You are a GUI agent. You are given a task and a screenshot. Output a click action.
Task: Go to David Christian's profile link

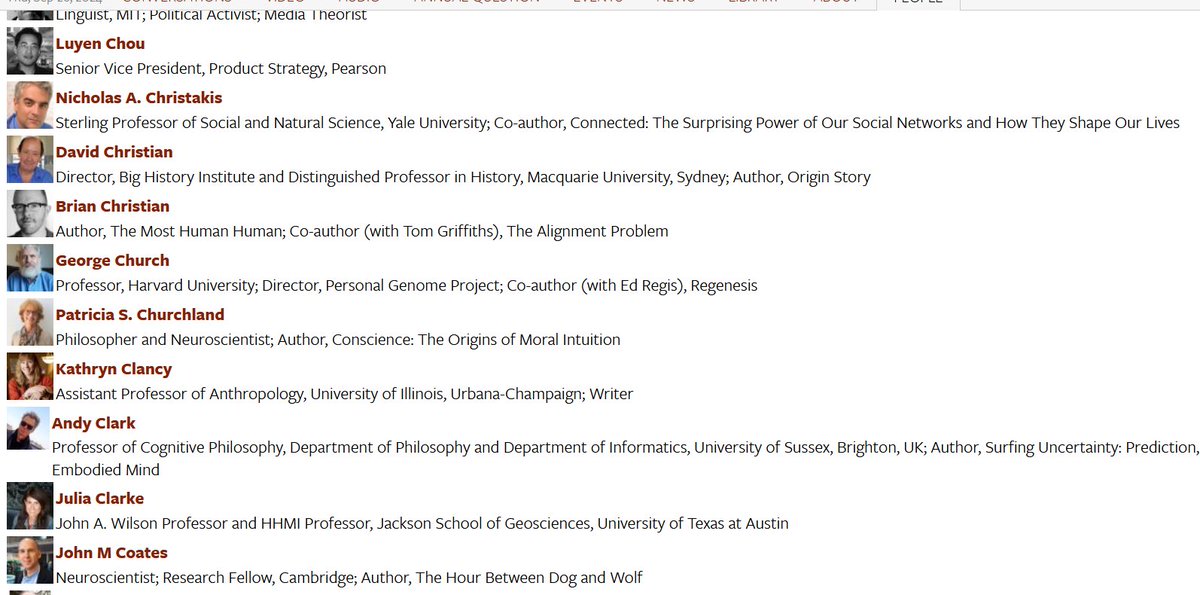[x=114, y=152]
